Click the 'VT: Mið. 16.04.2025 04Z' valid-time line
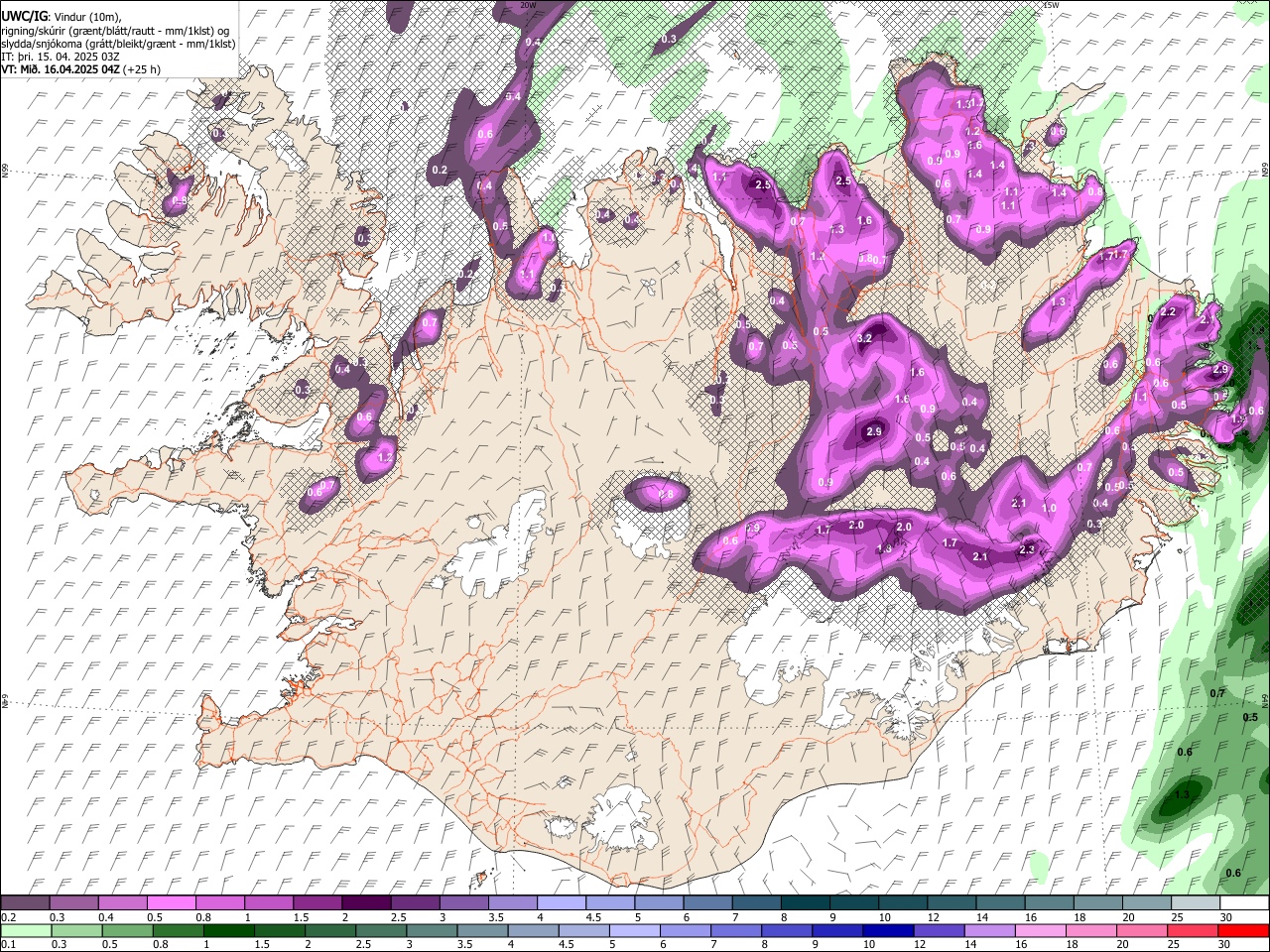 point(61,69)
